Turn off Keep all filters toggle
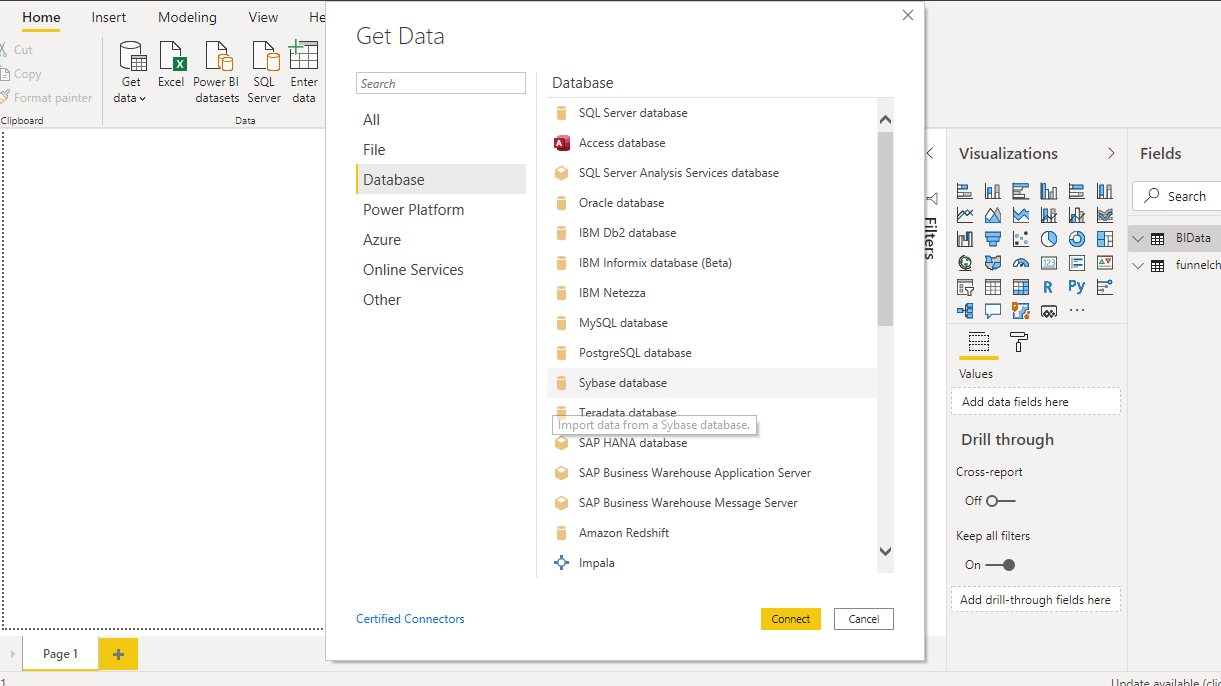Viewport: 1221px width, 686px height. click(x=1000, y=565)
